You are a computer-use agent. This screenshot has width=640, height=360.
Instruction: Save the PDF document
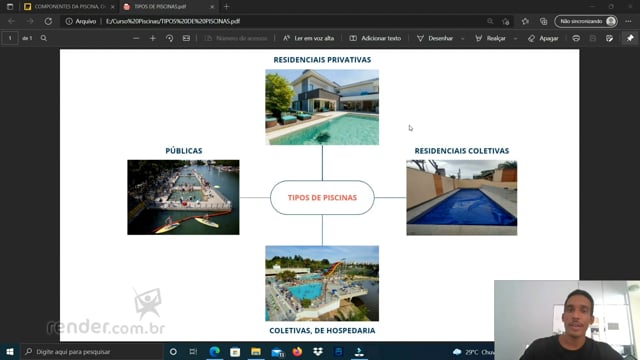point(593,38)
